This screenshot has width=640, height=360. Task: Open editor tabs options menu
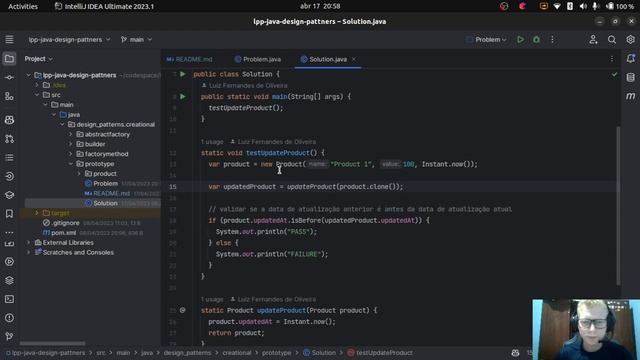[x=611, y=59]
